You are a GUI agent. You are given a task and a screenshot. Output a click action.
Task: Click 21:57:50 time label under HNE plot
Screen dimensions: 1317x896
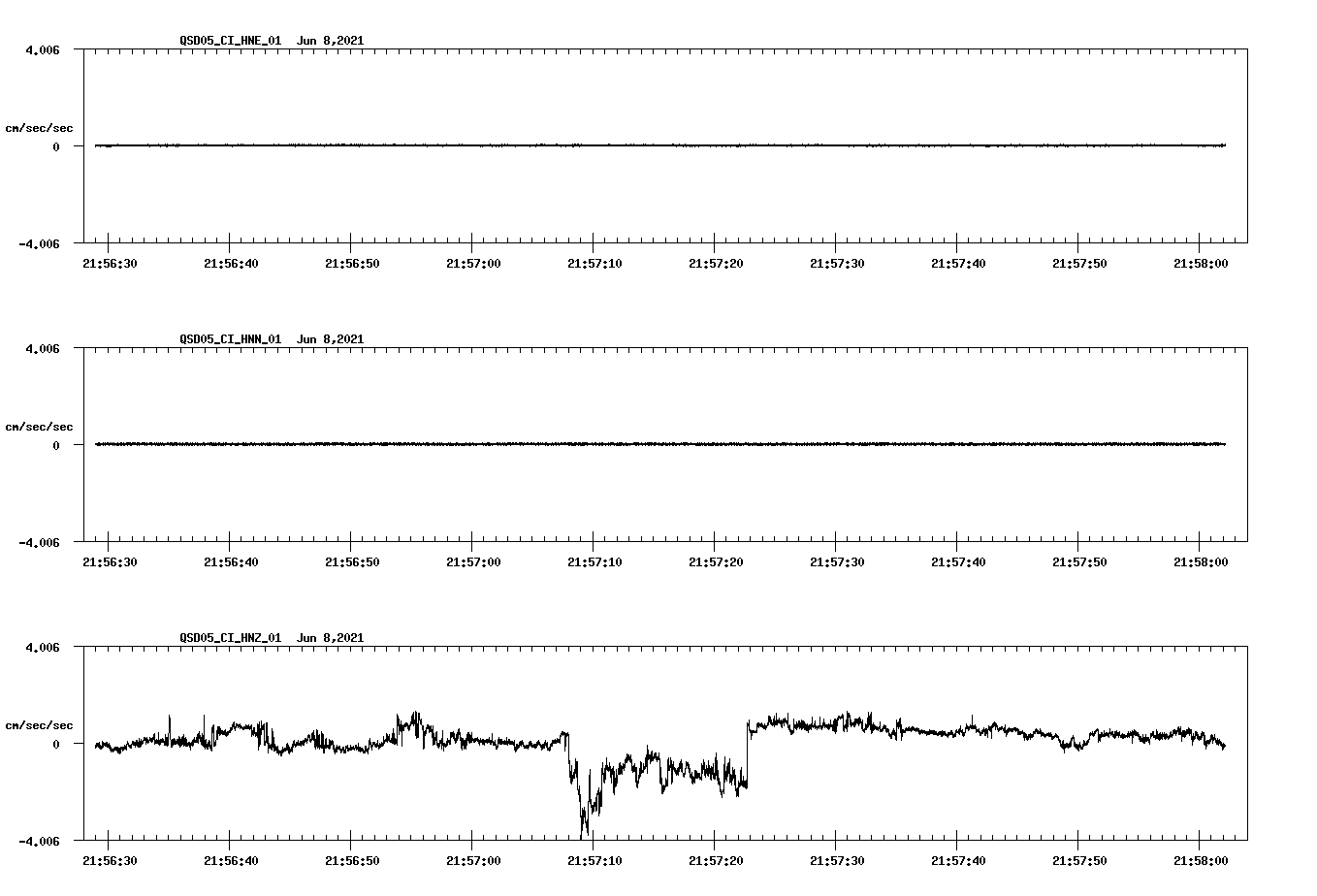click(x=1078, y=263)
